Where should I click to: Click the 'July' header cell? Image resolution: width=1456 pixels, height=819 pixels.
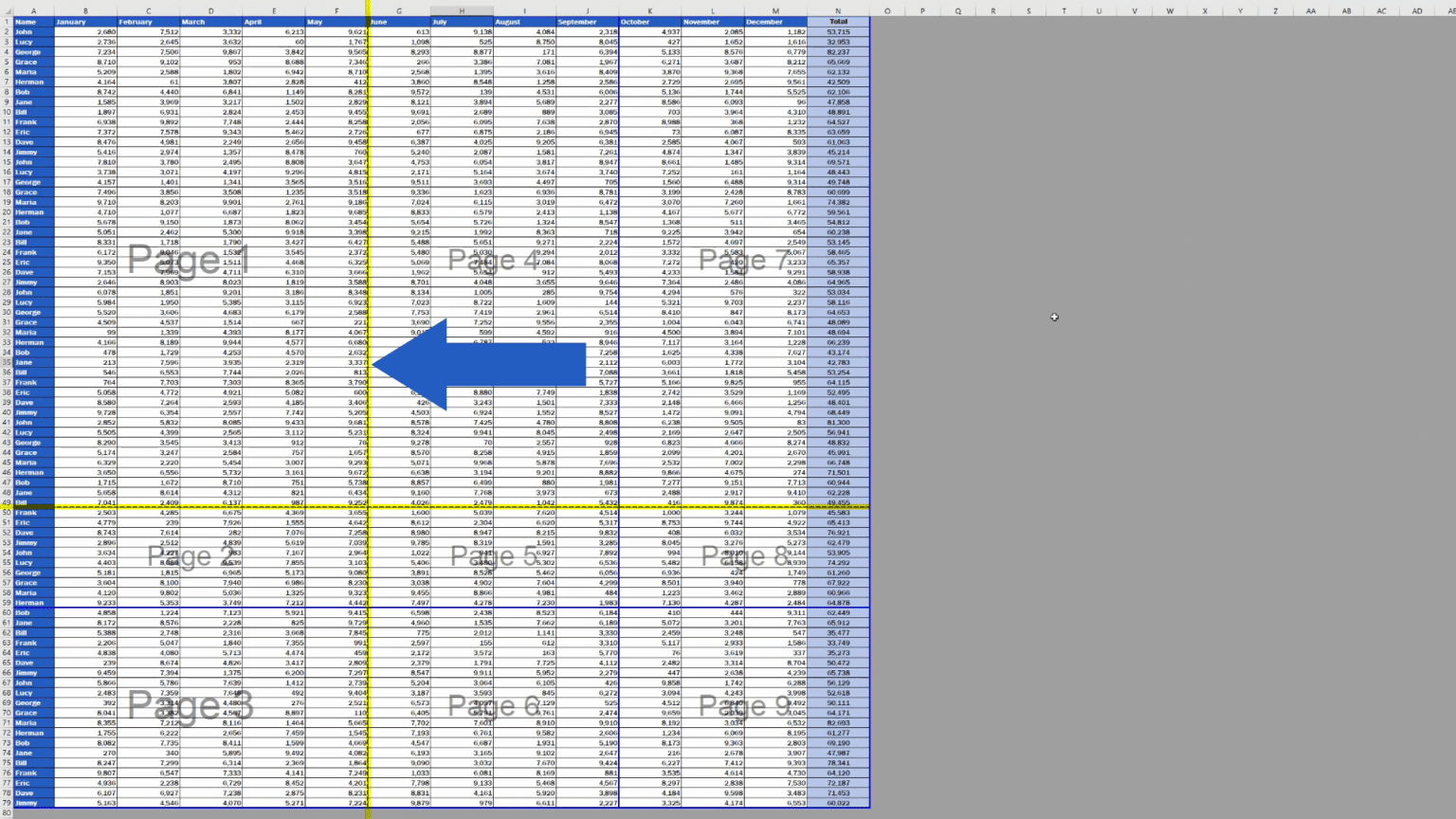click(462, 22)
